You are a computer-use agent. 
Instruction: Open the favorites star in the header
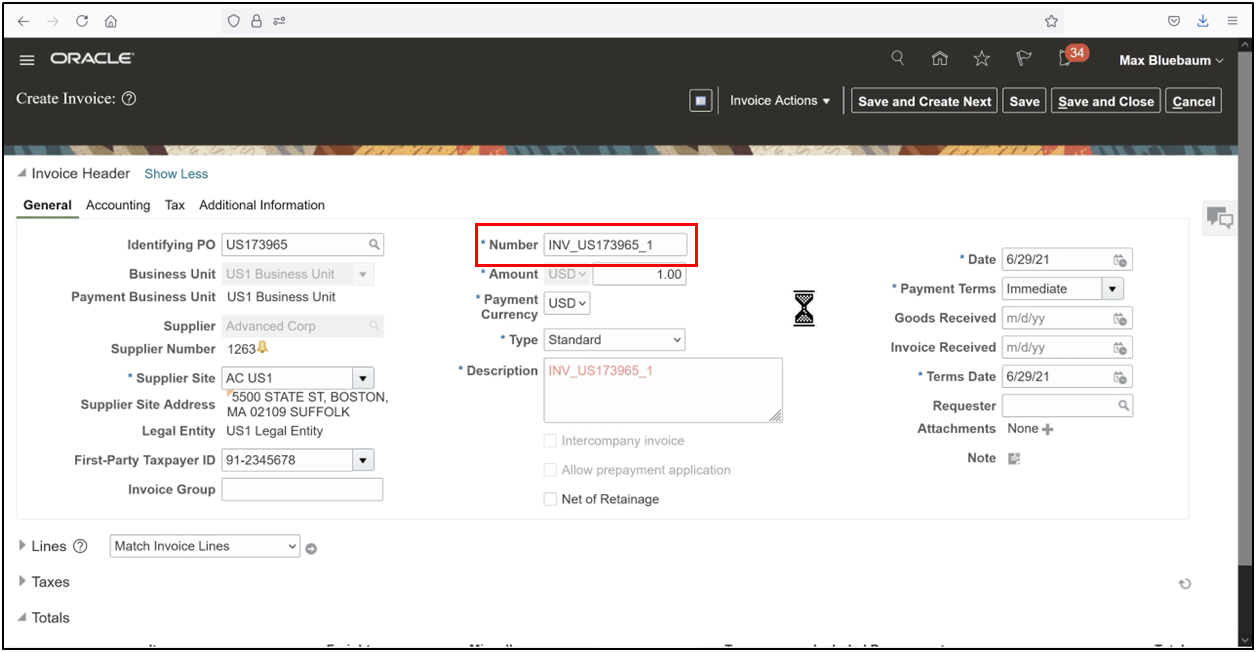[x=981, y=59]
